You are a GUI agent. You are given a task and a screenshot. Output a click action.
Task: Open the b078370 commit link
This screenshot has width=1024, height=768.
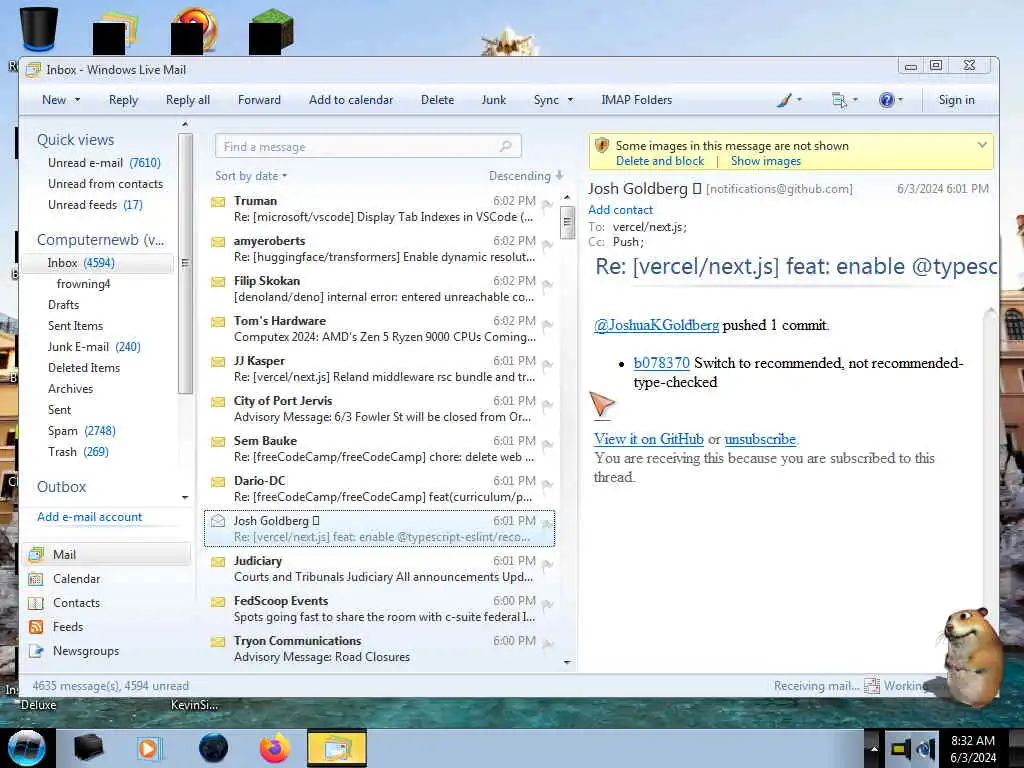[662, 363]
